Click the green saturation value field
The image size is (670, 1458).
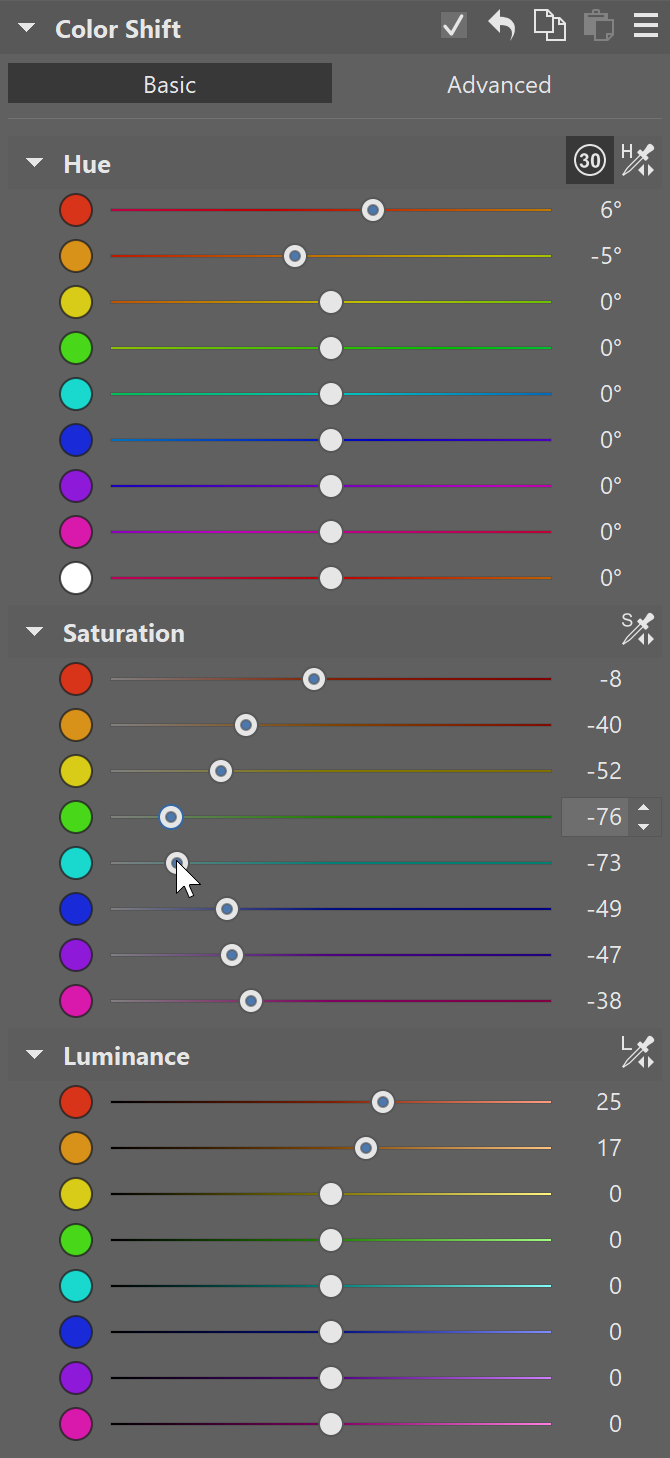(597, 817)
